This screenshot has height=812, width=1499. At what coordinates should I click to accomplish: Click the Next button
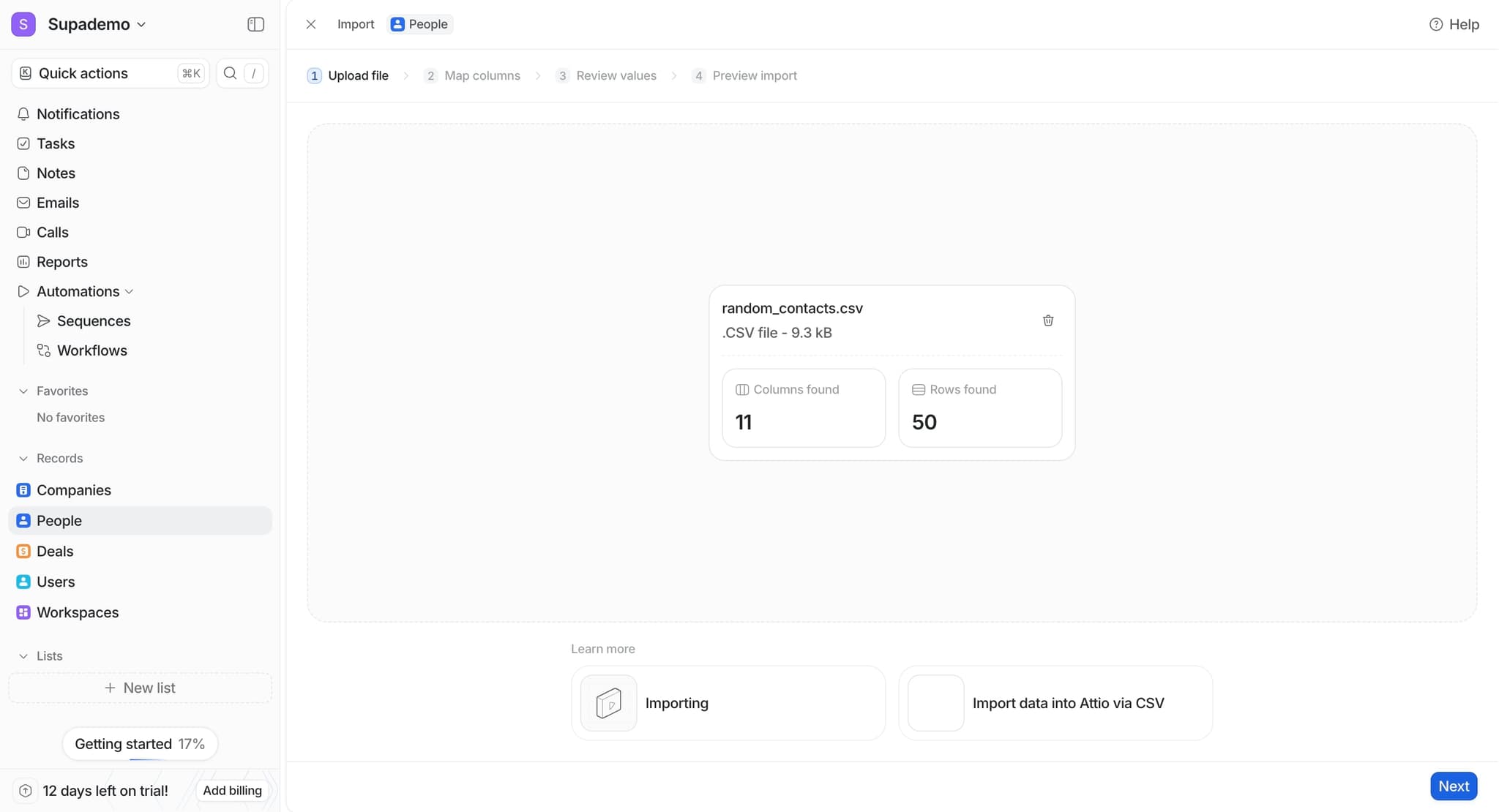1453,785
